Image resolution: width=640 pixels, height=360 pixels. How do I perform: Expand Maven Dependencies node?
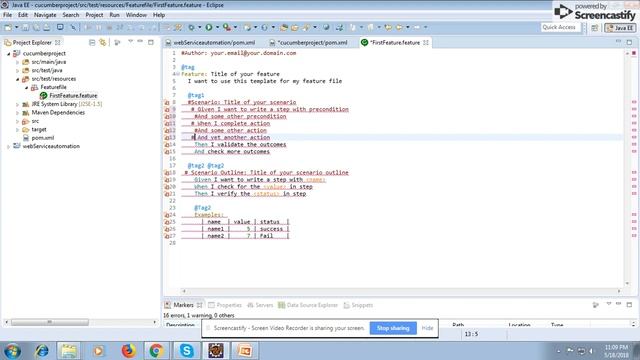[18, 113]
